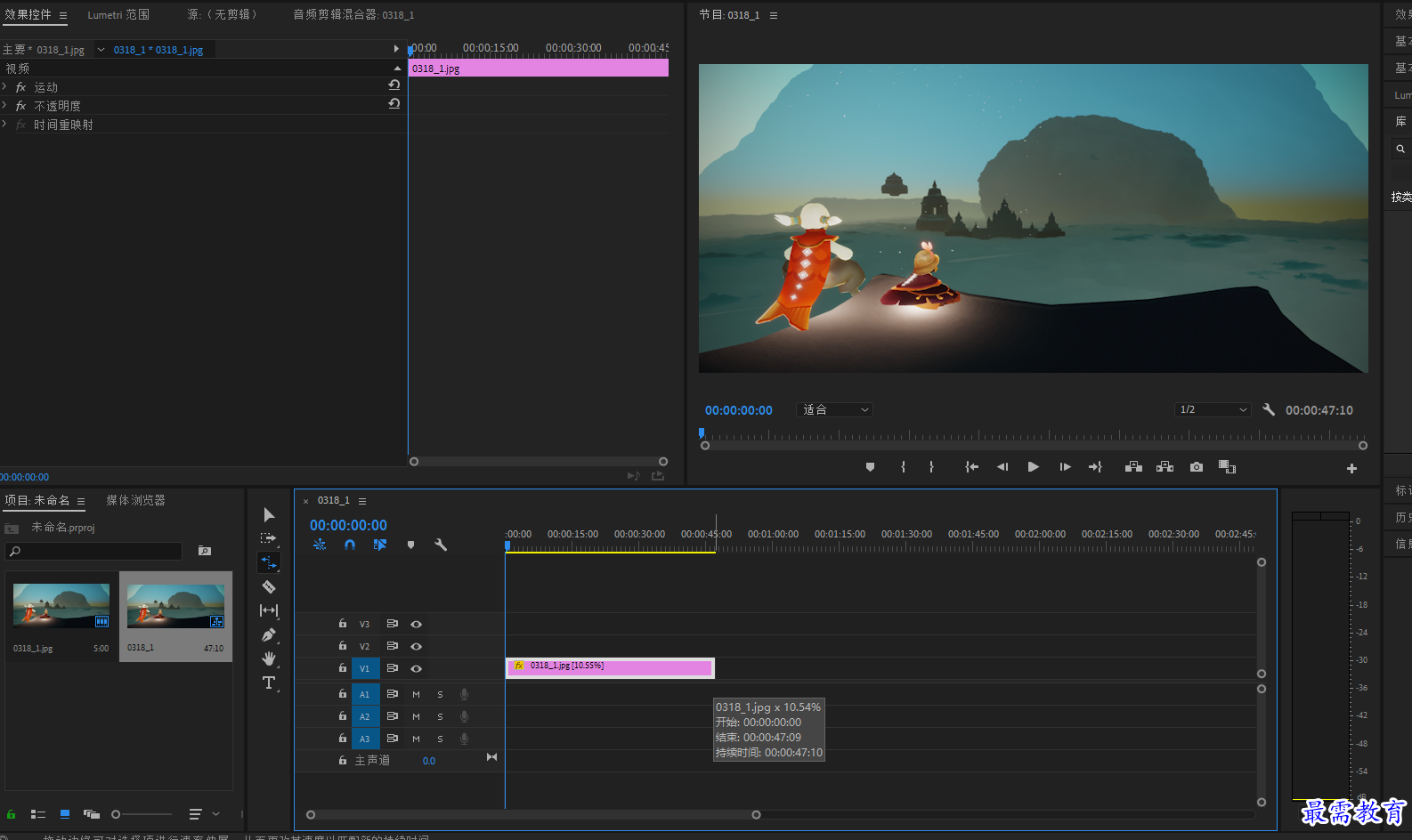Viewport: 1412px width, 840px height.
Task: Open new bin folder search icon
Action: coord(205,551)
